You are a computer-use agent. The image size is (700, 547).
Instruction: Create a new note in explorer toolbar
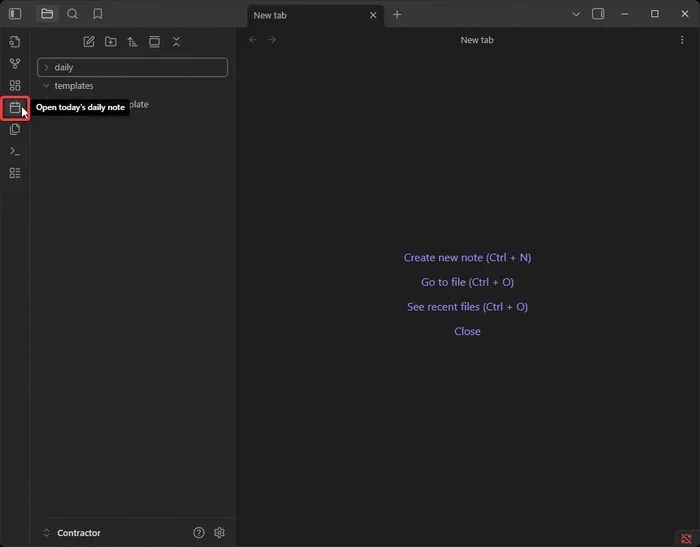pyautogui.click(x=89, y=42)
